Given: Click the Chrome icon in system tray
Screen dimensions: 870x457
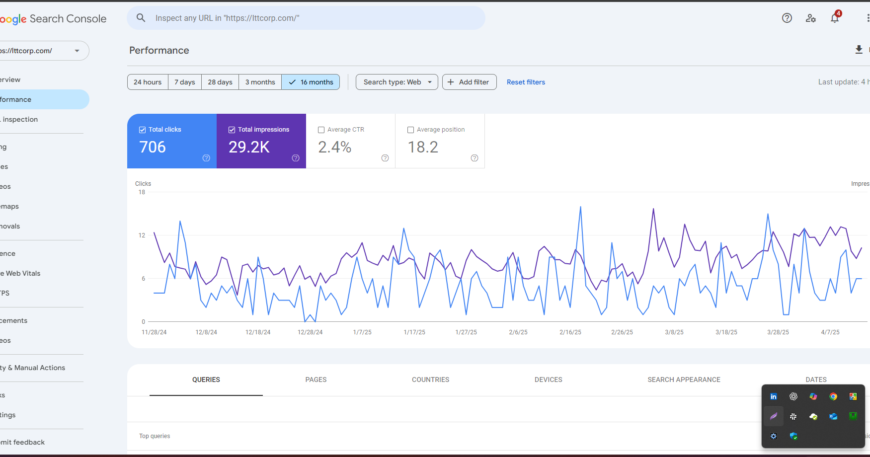Looking at the screenshot, I should [833, 397].
